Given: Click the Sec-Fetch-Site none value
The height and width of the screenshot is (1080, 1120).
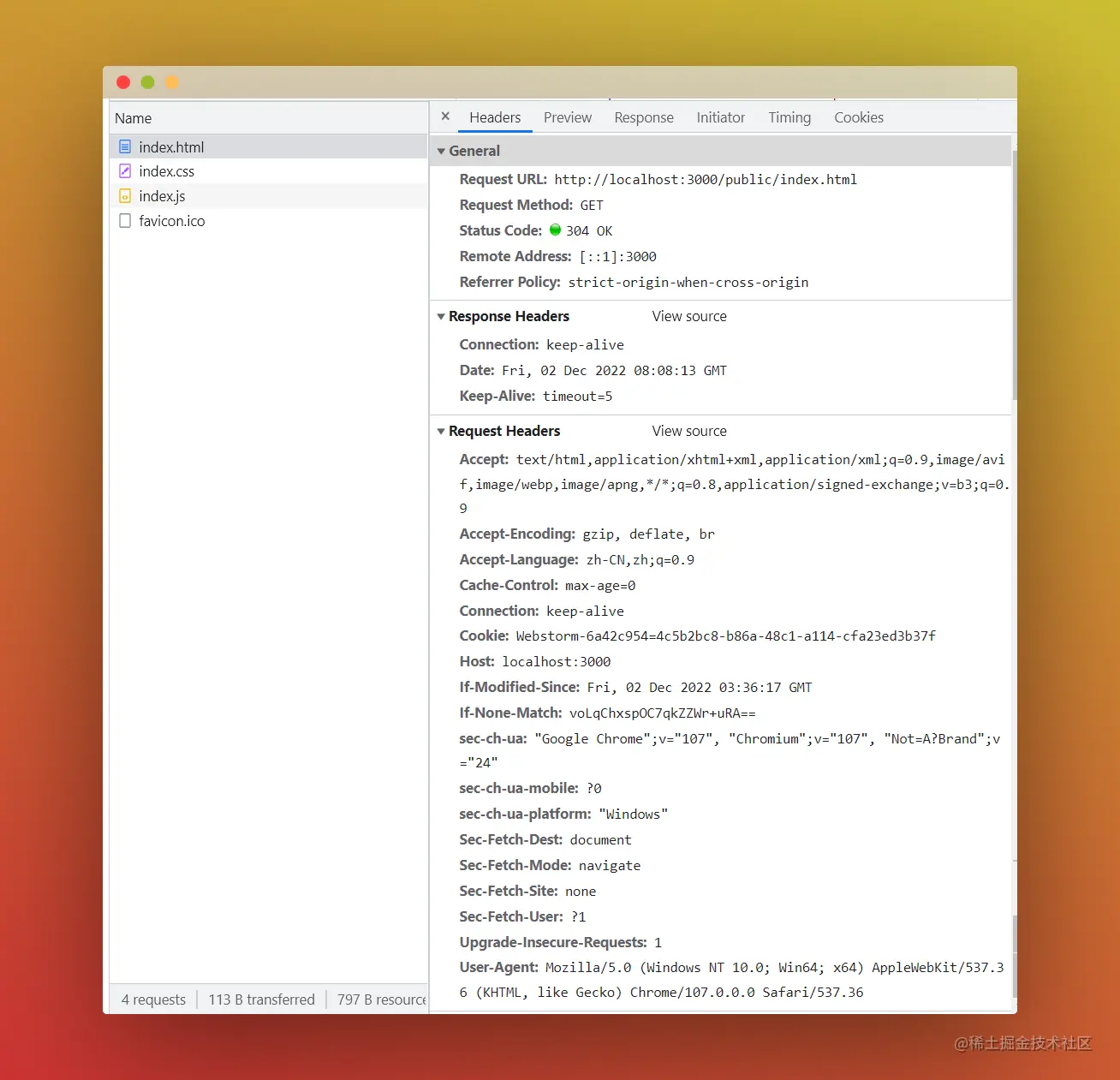Looking at the screenshot, I should pyautogui.click(x=581, y=891).
